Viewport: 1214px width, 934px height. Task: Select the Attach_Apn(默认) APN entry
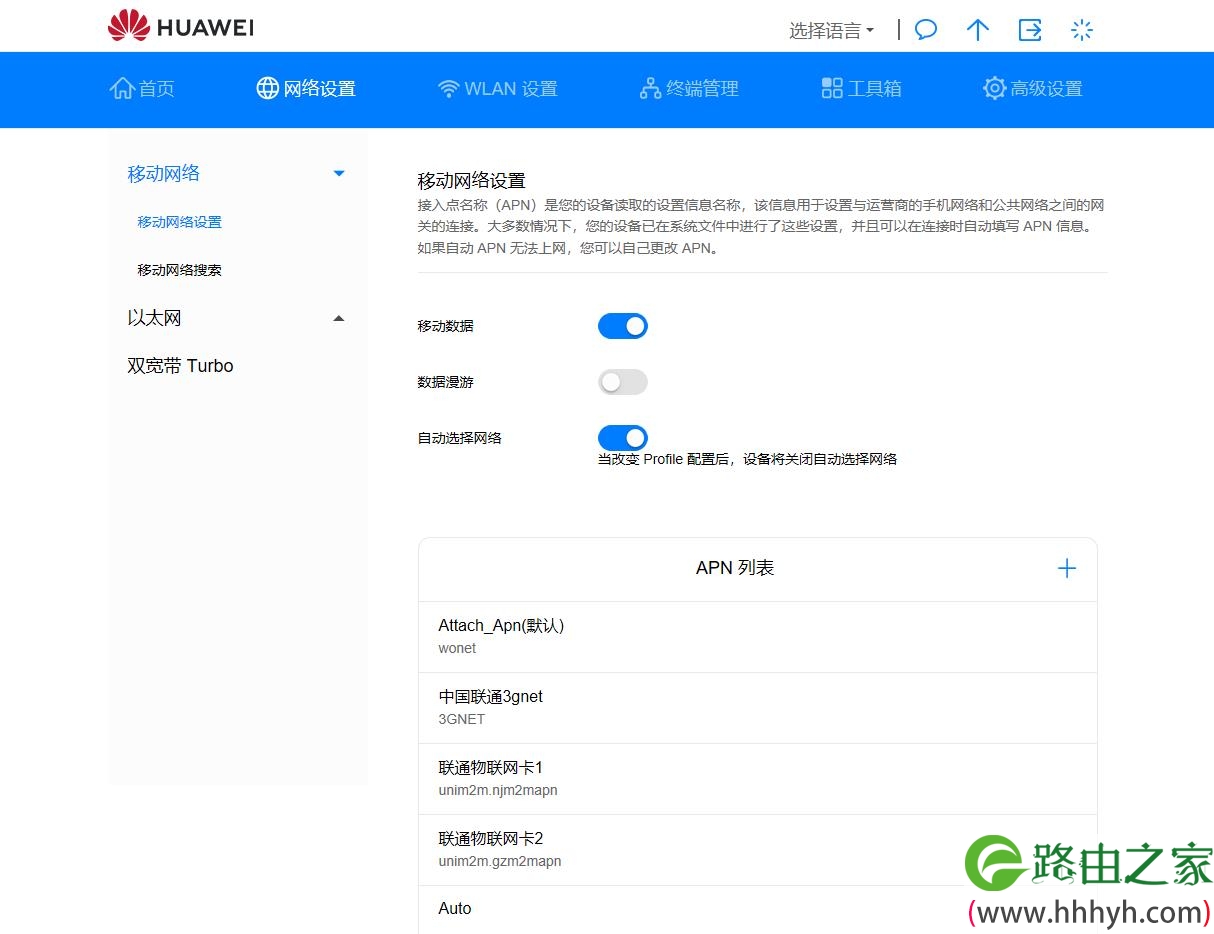(x=758, y=637)
